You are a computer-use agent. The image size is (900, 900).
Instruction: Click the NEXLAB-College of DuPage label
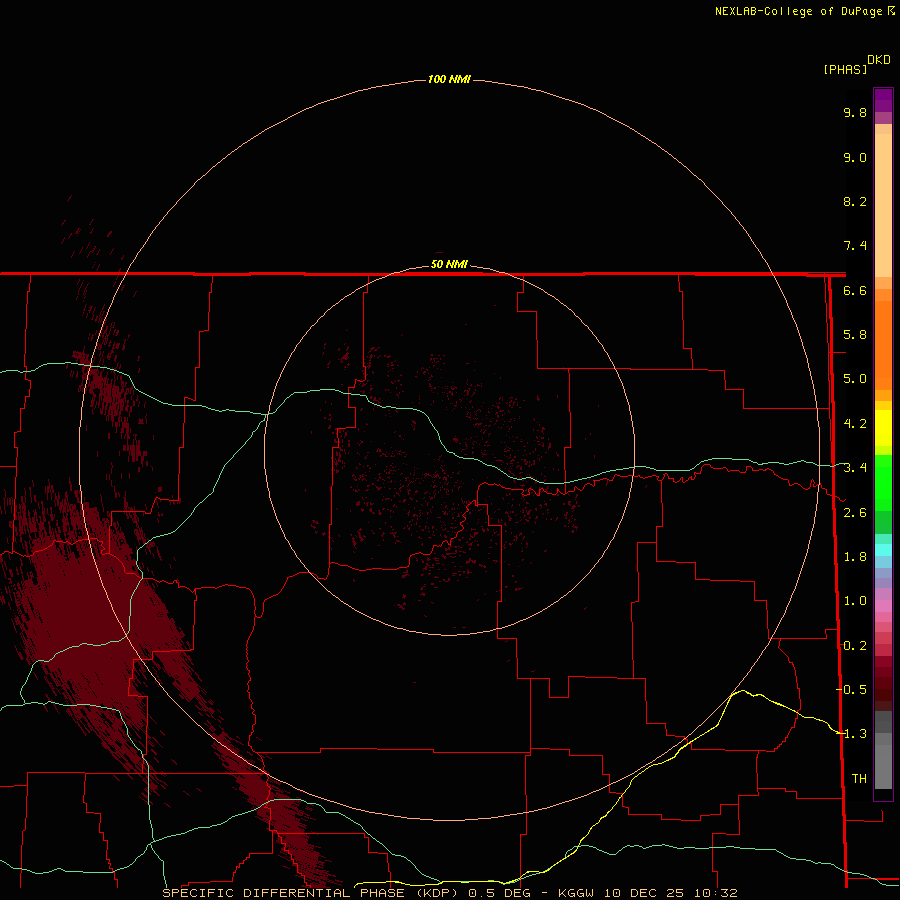[804, 11]
